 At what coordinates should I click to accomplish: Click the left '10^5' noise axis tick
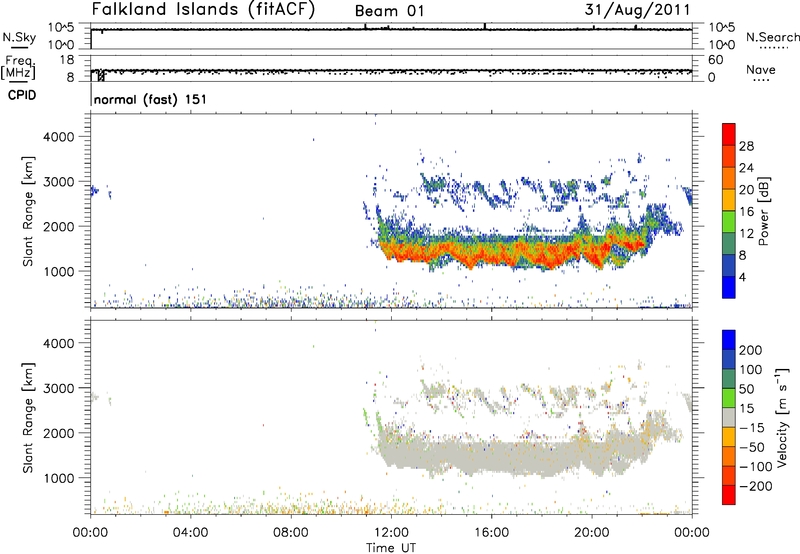tap(61, 28)
